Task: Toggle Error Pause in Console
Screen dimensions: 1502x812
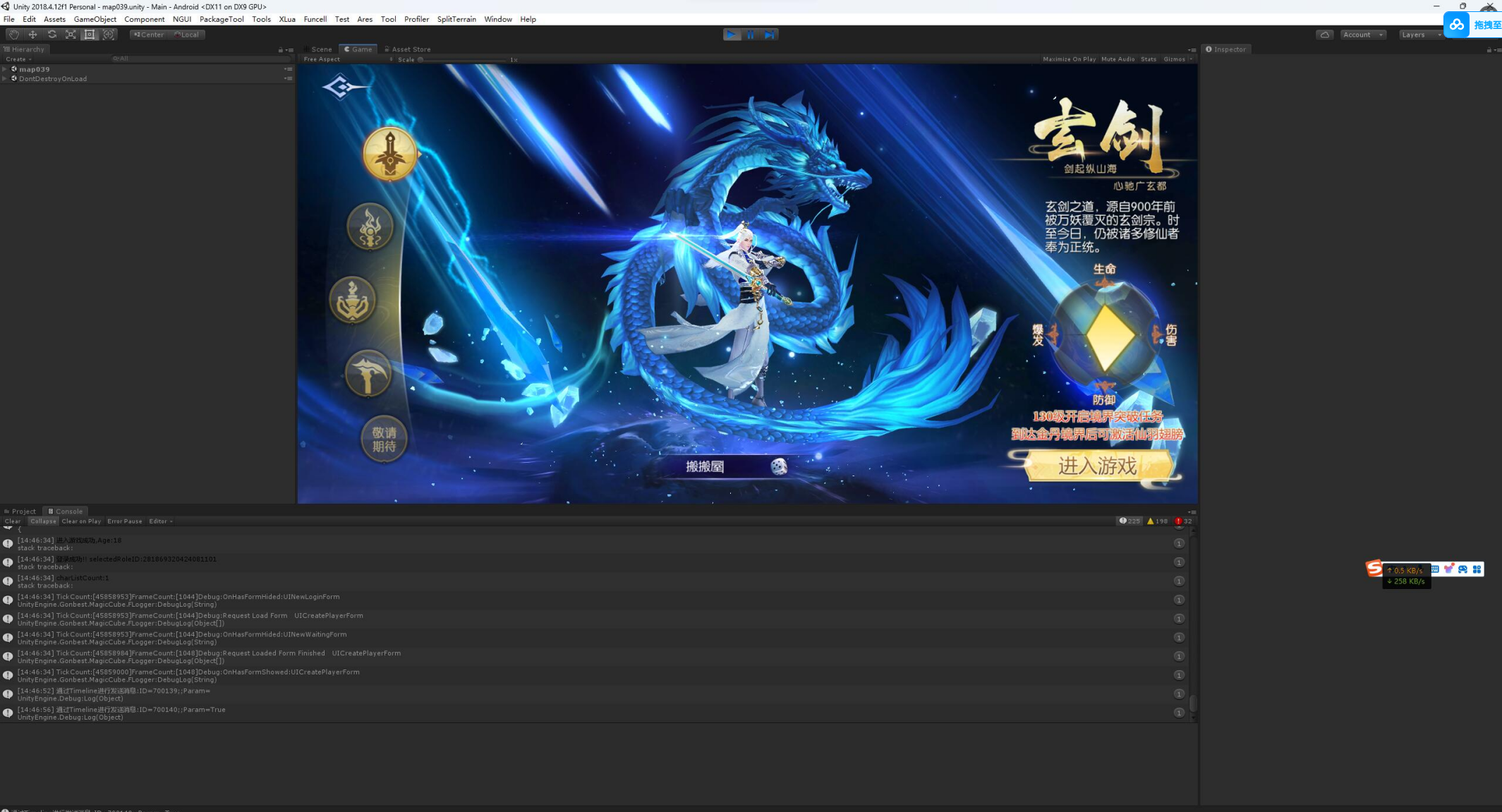Action: [x=124, y=521]
